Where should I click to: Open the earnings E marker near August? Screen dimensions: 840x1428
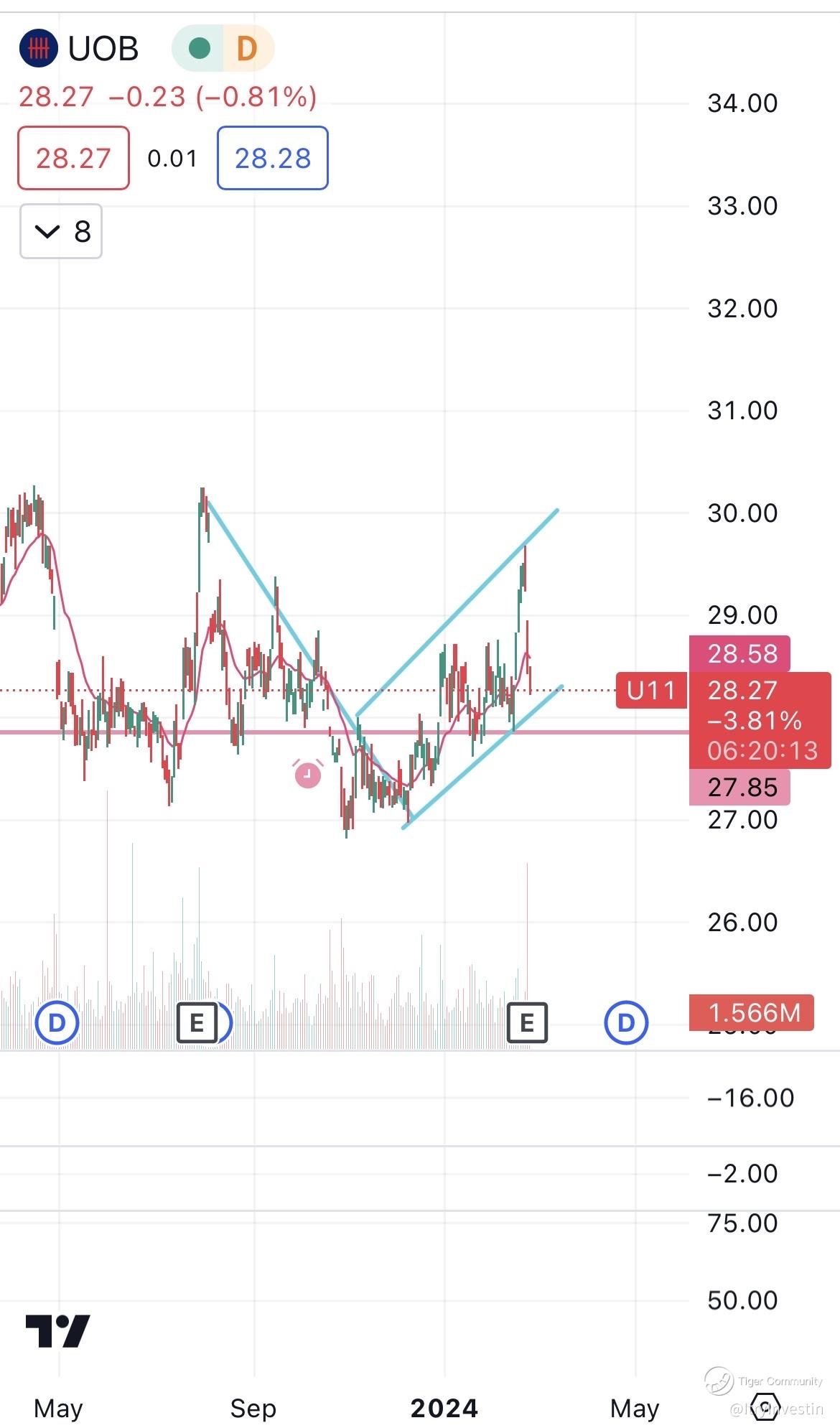click(197, 1022)
